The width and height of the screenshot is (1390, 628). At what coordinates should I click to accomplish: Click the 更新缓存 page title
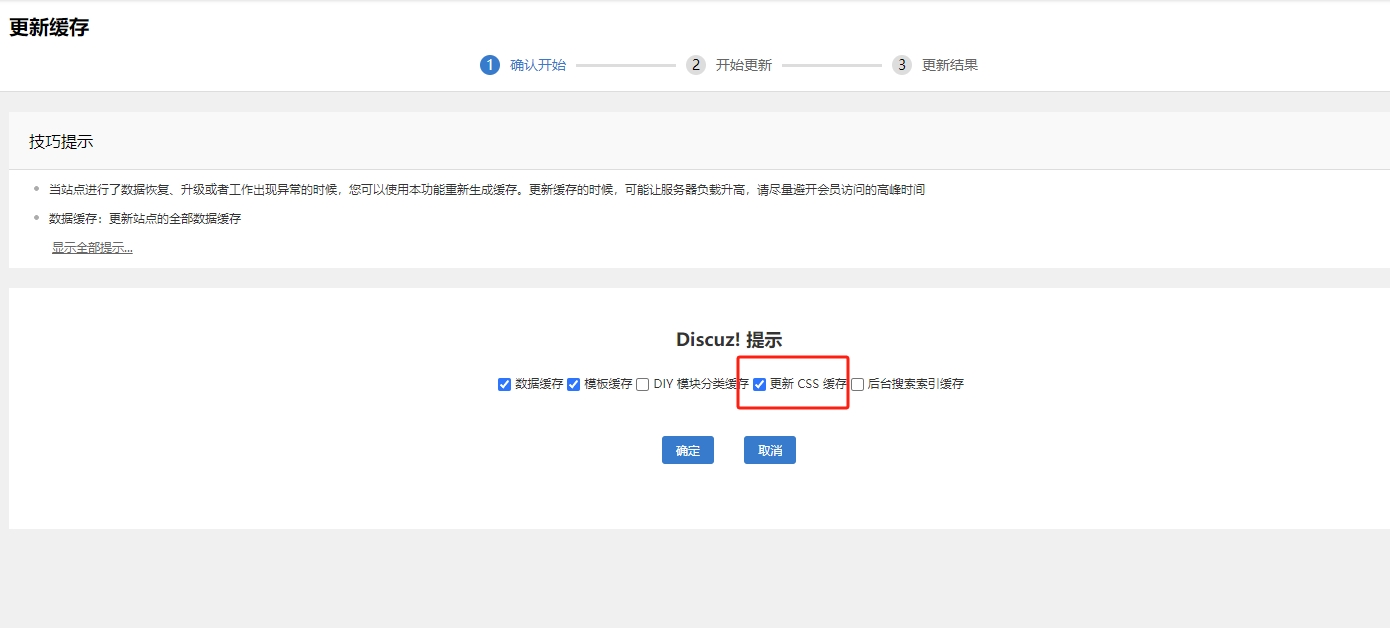[49, 28]
